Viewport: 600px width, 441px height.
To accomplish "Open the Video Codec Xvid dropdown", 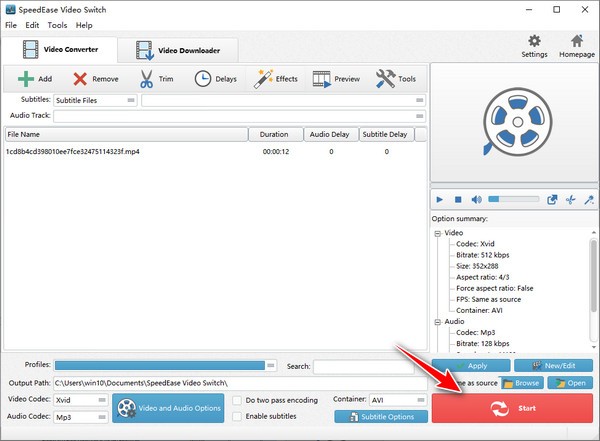I will 77,400.
